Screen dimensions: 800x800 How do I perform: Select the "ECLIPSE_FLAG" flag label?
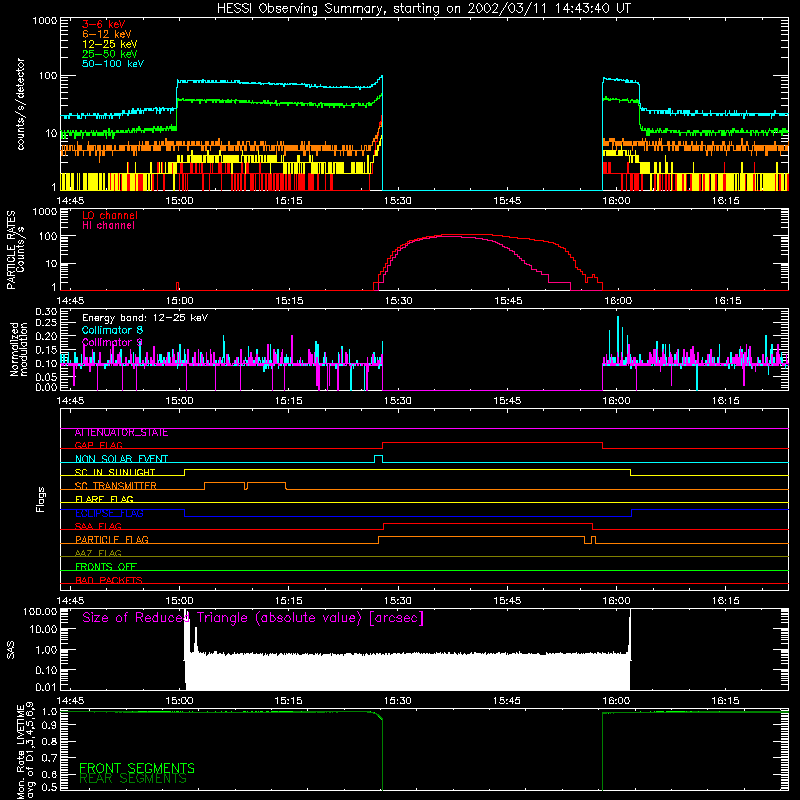(x=109, y=513)
